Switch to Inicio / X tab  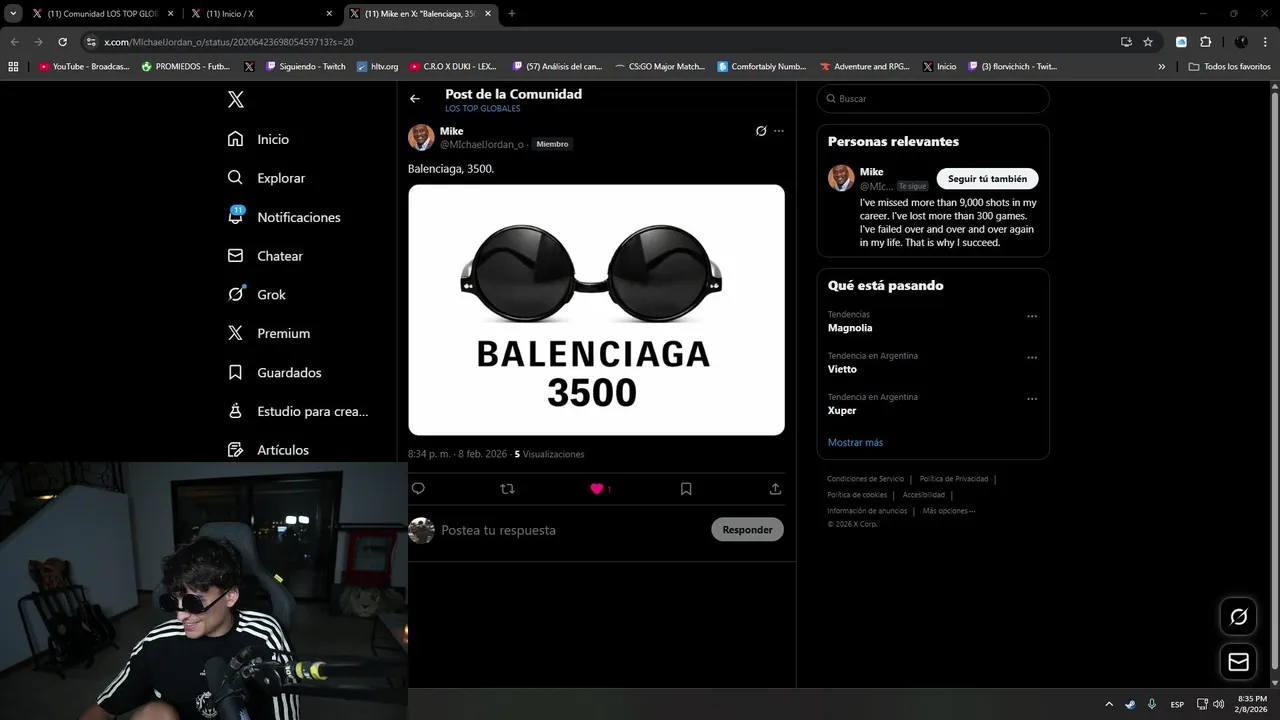click(x=262, y=14)
